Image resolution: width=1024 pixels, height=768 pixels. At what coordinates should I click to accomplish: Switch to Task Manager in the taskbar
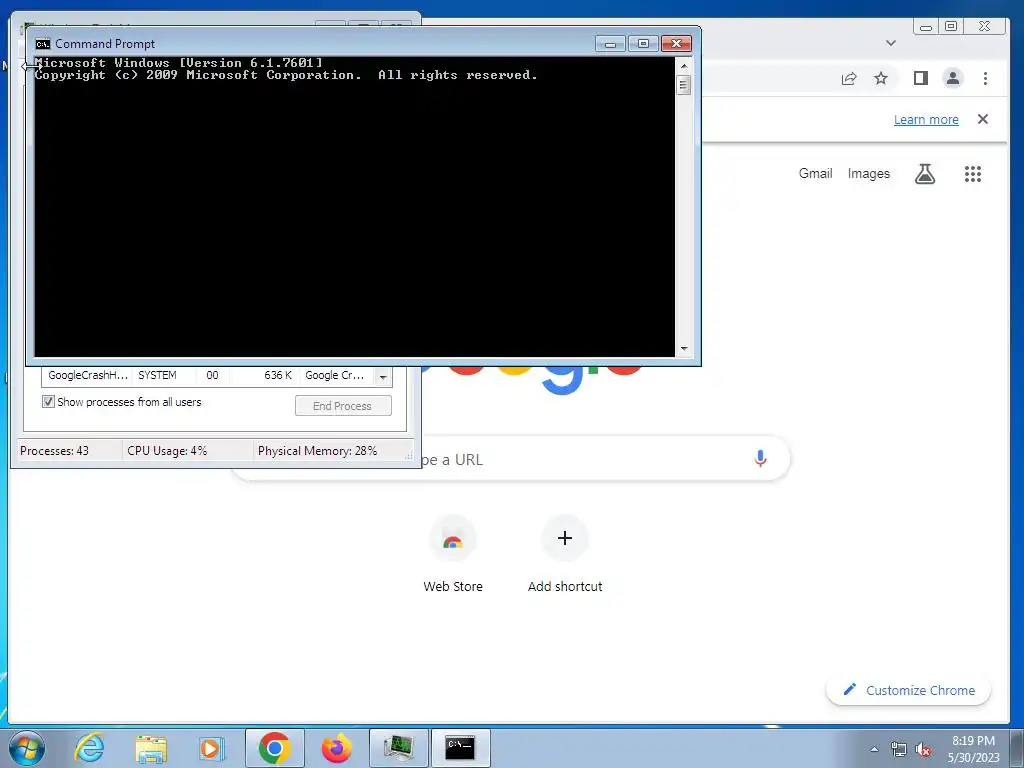[398, 748]
